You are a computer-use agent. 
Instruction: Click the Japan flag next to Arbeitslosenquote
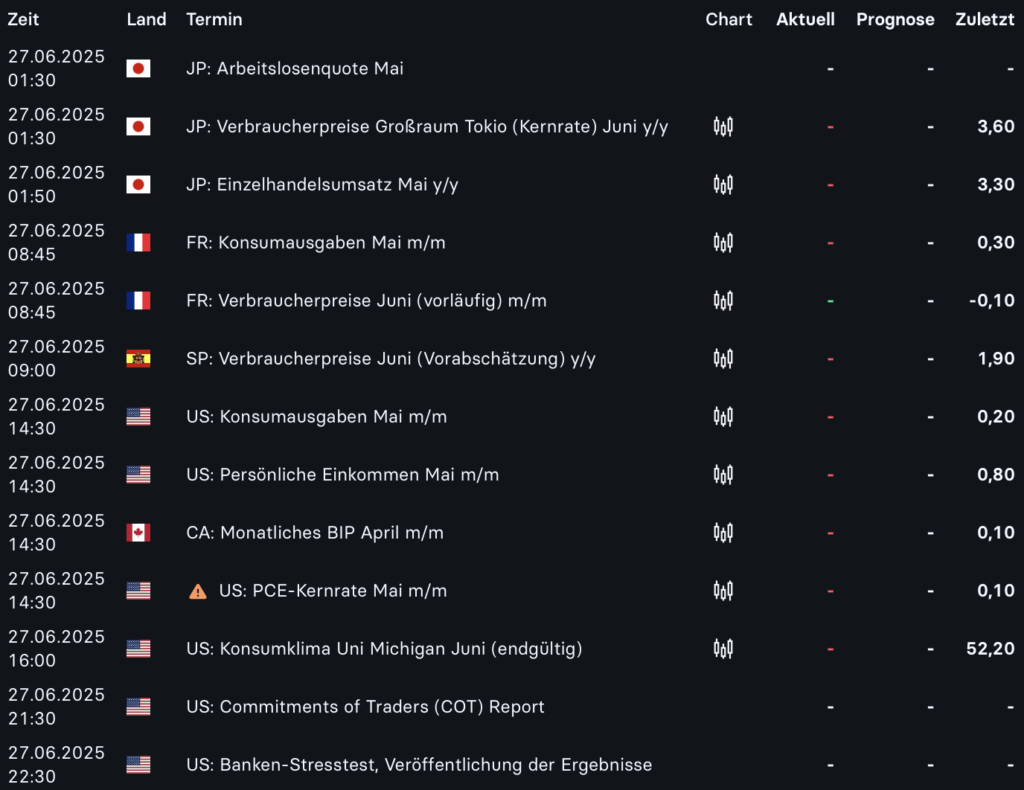coord(138,69)
